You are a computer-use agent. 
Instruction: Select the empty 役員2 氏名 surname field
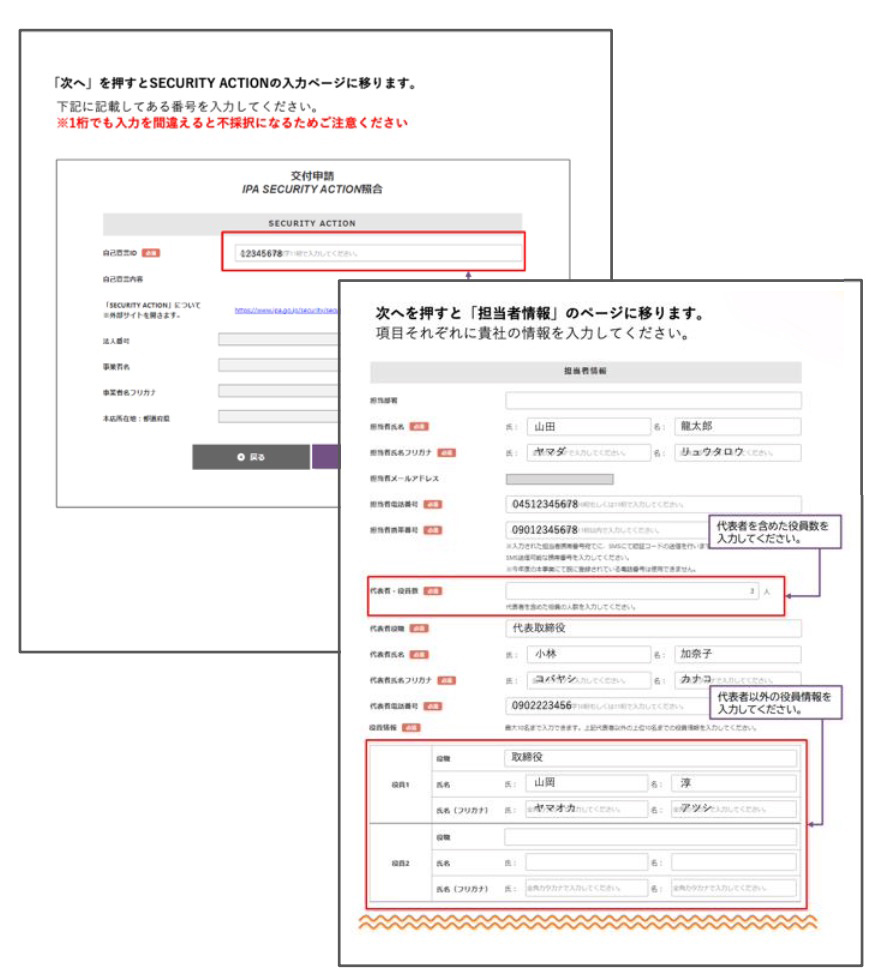pos(586,863)
